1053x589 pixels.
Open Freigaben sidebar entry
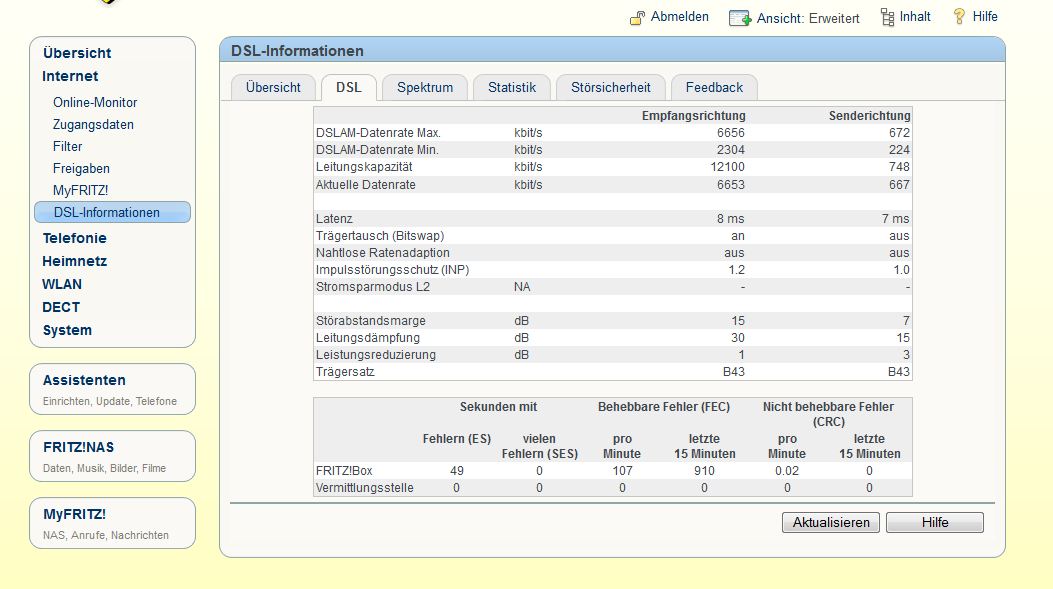pos(81,169)
